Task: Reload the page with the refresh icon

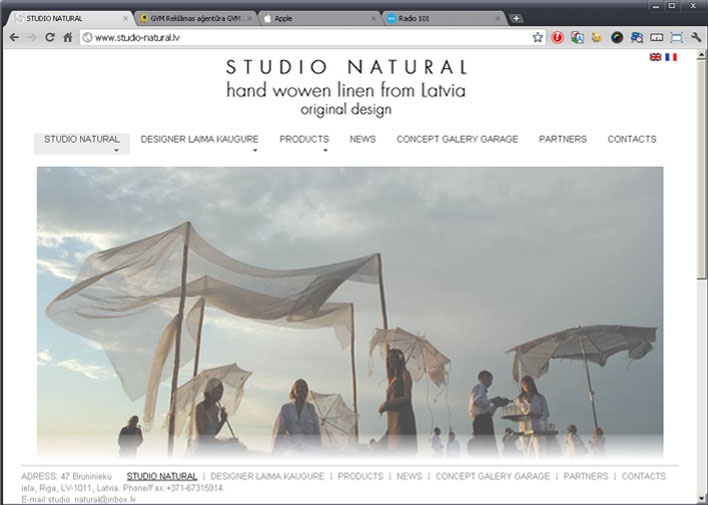Action: pos(50,37)
